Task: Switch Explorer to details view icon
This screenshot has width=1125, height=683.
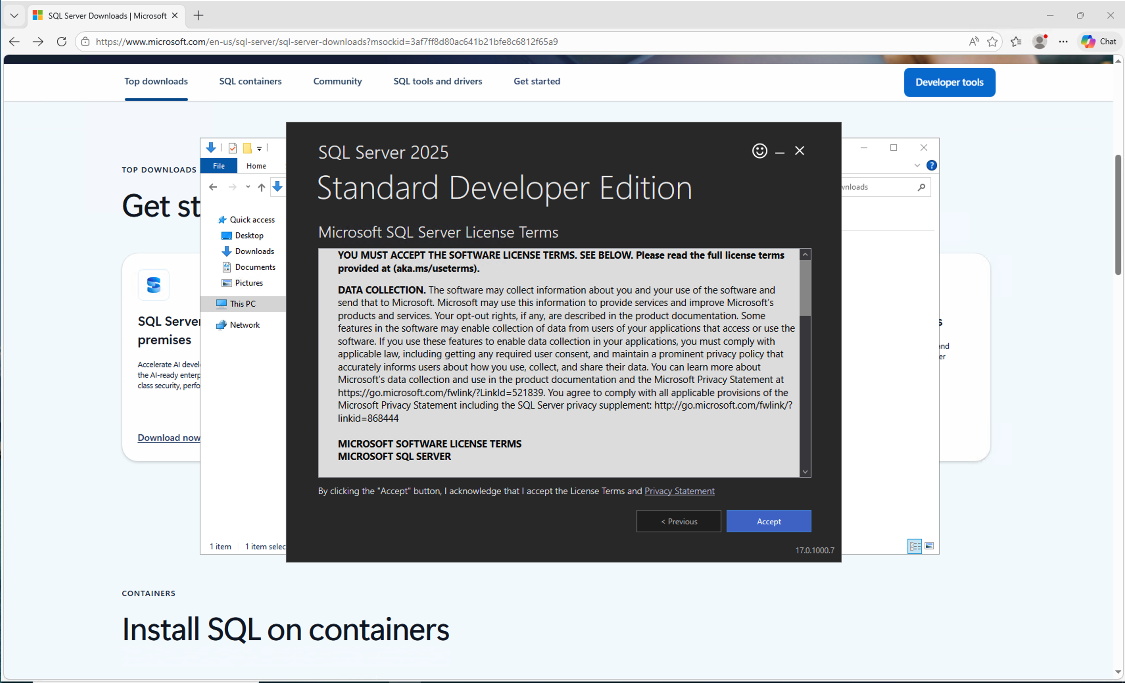Action: click(x=914, y=547)
